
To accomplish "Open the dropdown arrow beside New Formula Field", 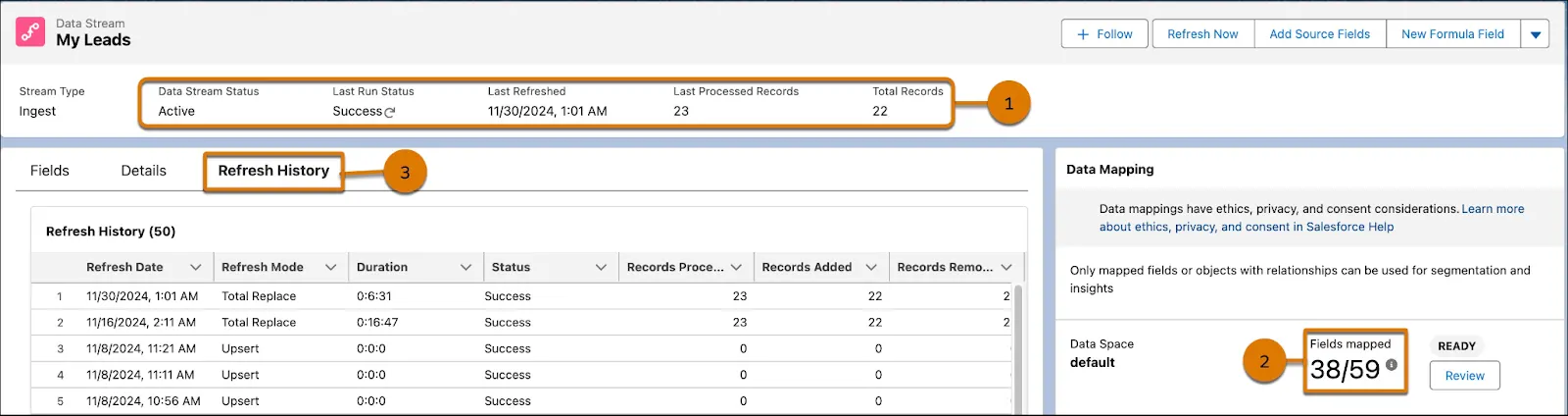I will coord(1536,34).
